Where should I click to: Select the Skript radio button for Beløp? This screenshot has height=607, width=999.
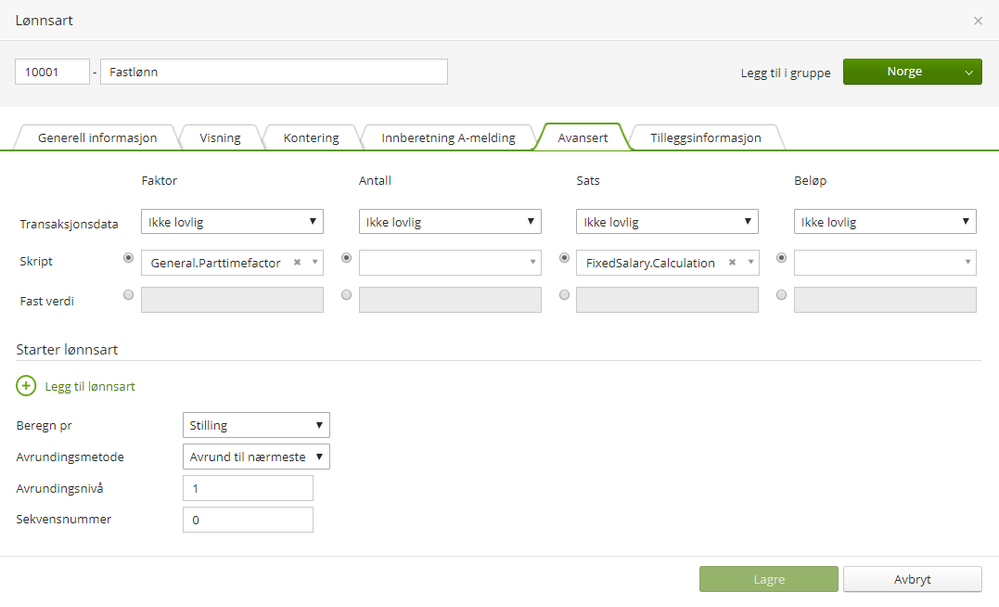781,258
